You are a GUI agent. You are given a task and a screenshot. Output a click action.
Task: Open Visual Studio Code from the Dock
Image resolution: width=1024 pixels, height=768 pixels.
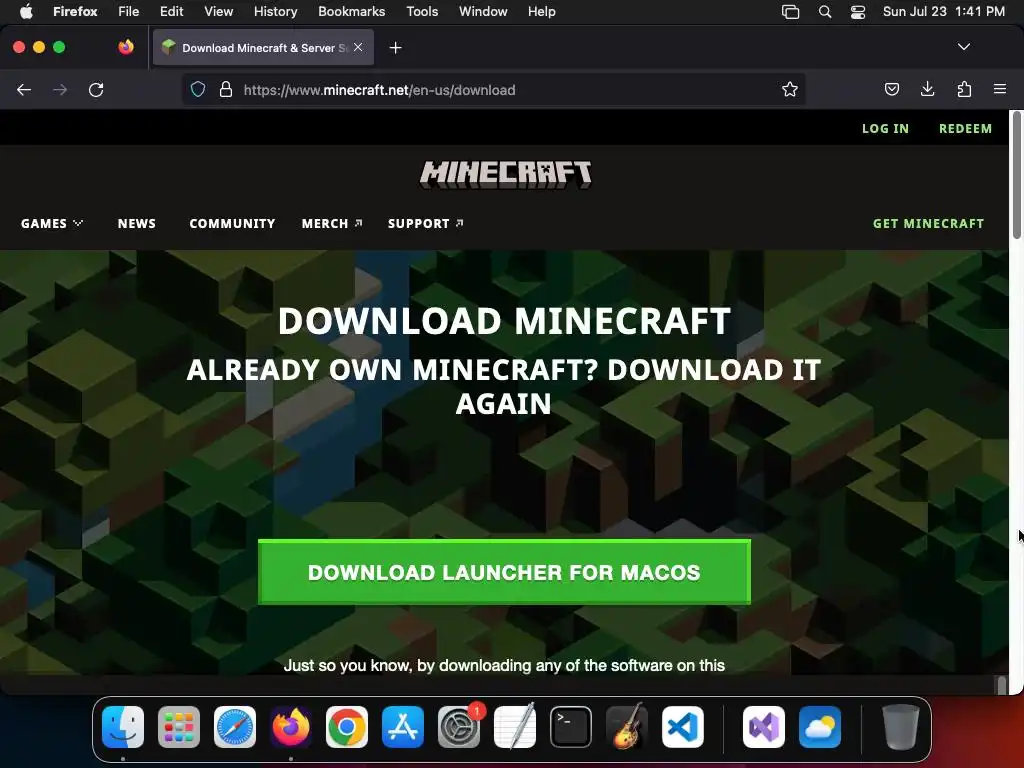pyautogui.click(x=682, y=727)
